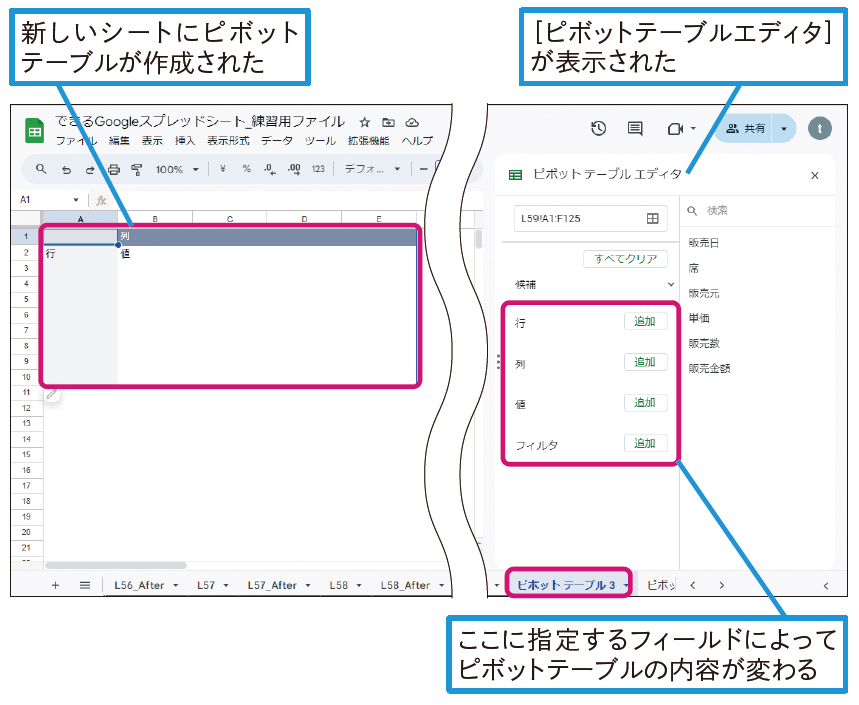This screenshot has width=859, height=705.
Task: Click 追加 next to 行
Action: (646, 321)
